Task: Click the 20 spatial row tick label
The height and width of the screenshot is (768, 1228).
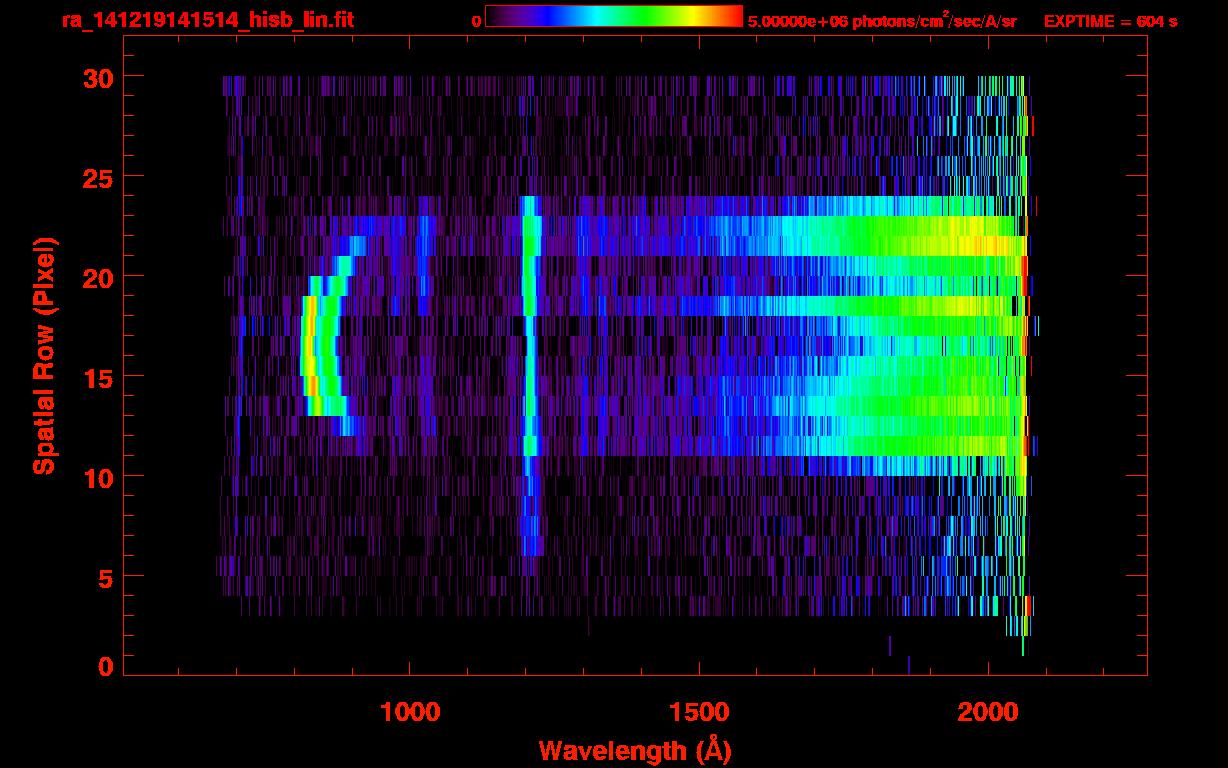Action: coord(97,277)
